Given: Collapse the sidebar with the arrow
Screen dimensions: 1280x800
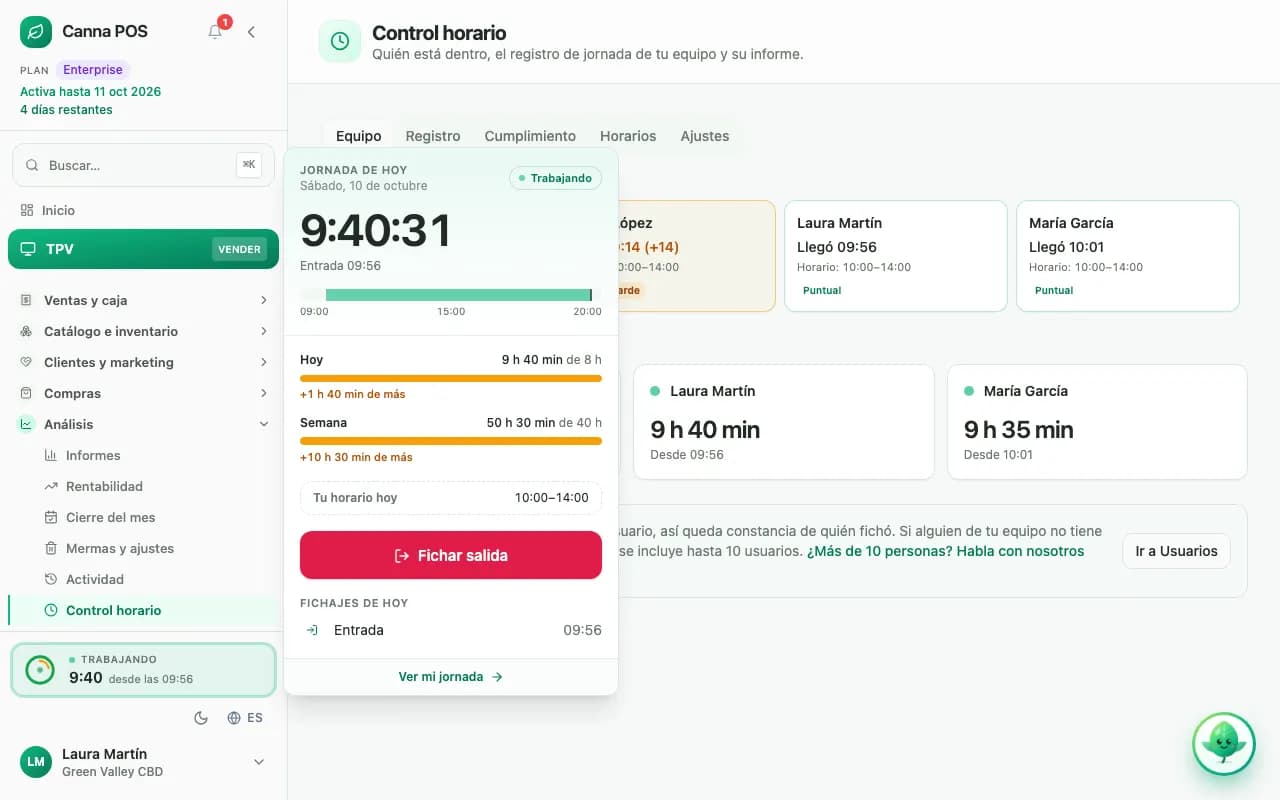Looking at the screenshot, I should click(x=251, y=32).
